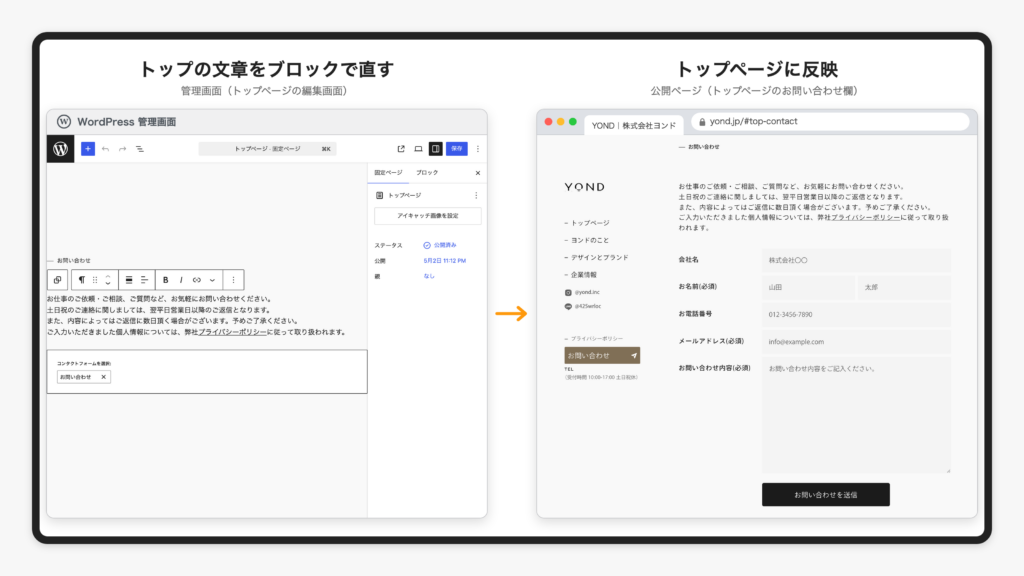Switch to the 固定ページ sidebar tab
Viewport: 1024px width, 576px height.
[388, 172]
